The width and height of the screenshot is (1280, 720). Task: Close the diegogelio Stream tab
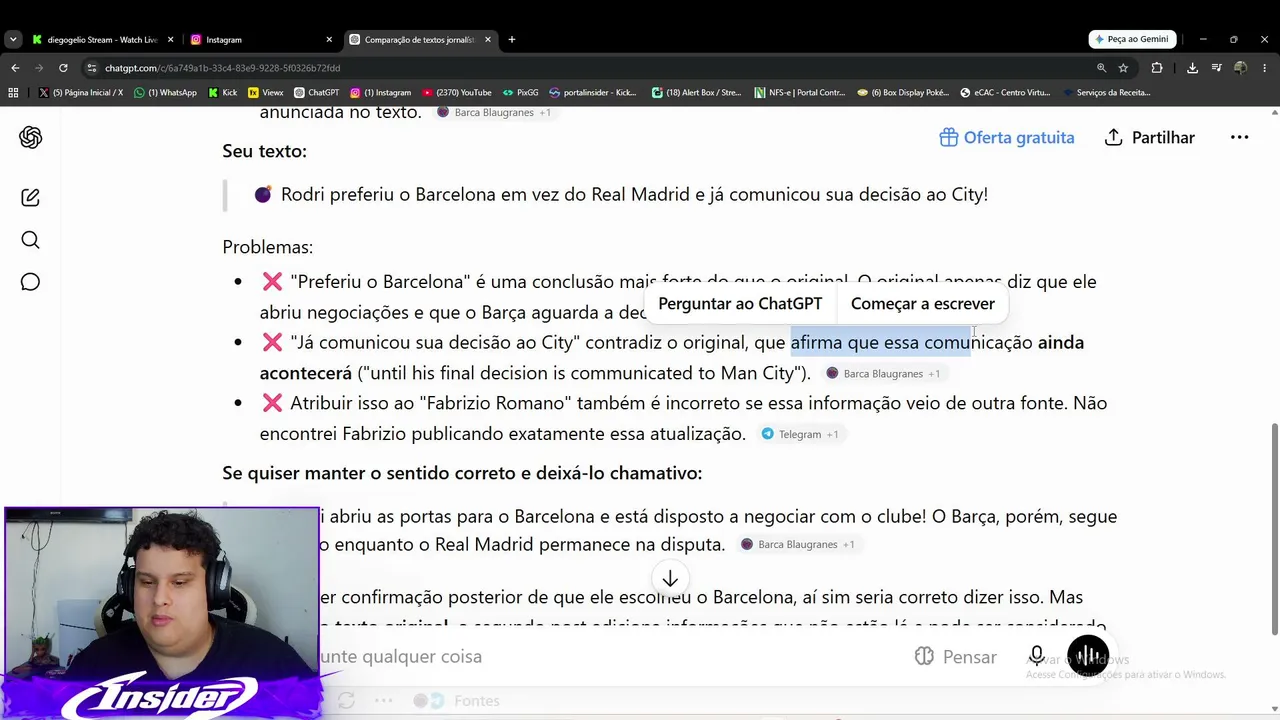(170, 40)
